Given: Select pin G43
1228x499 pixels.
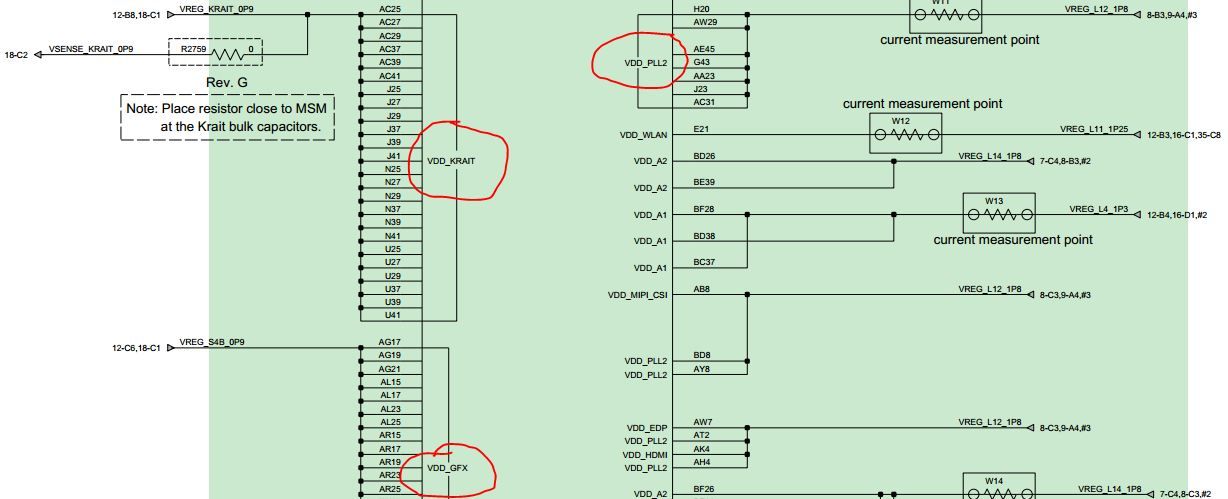Looking at the screenshot, I should [x=701, y=62].
